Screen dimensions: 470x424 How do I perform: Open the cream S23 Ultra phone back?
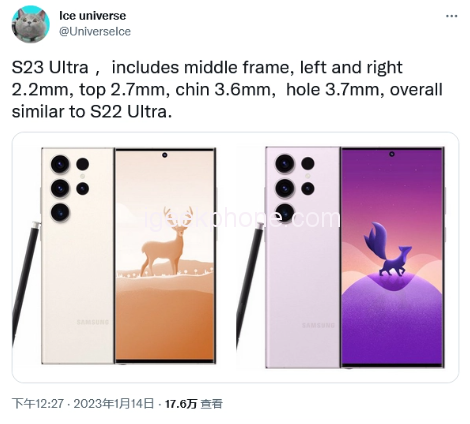tap(78, 256)
